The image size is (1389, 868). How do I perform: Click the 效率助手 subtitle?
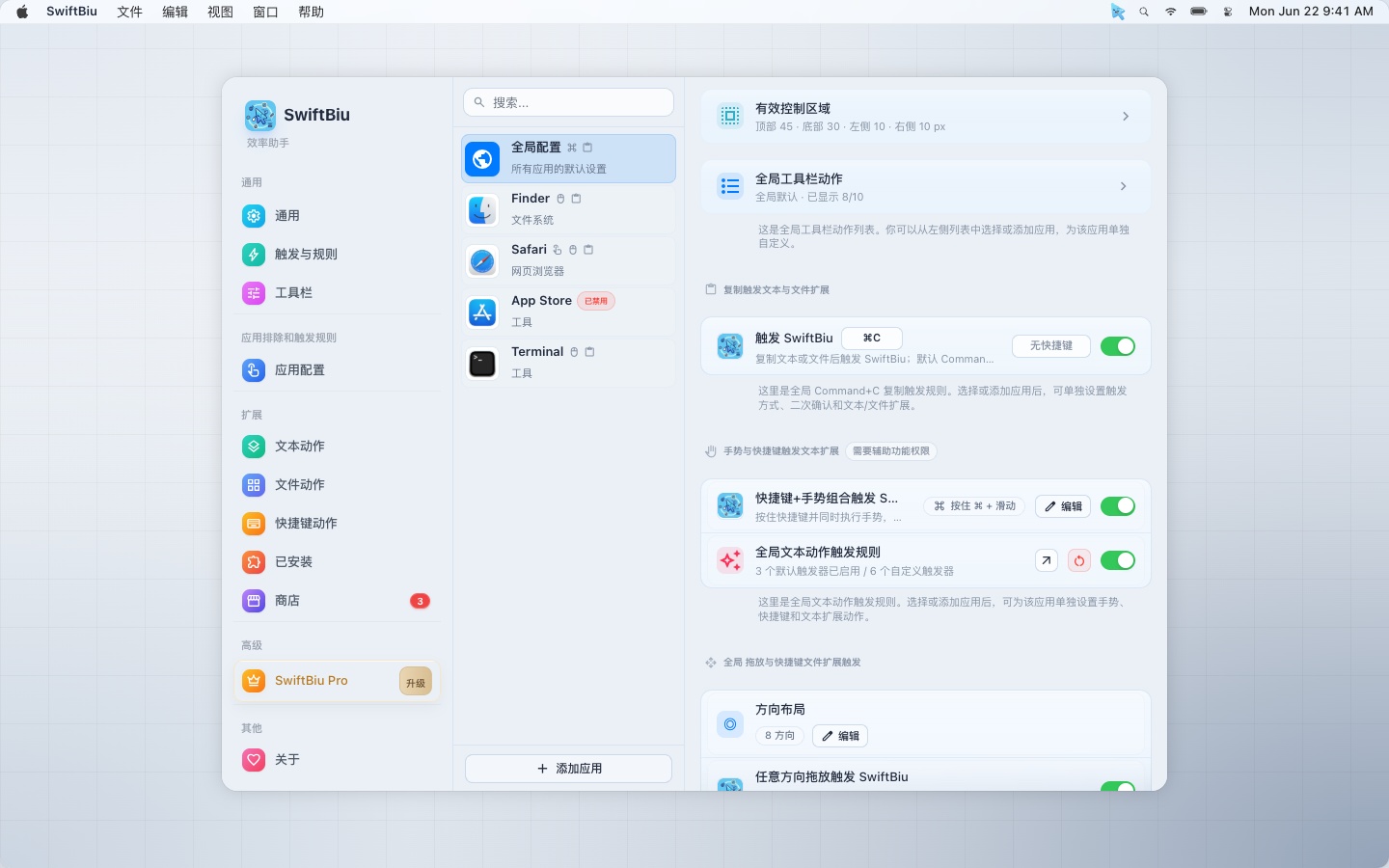(x=268, y=143)
